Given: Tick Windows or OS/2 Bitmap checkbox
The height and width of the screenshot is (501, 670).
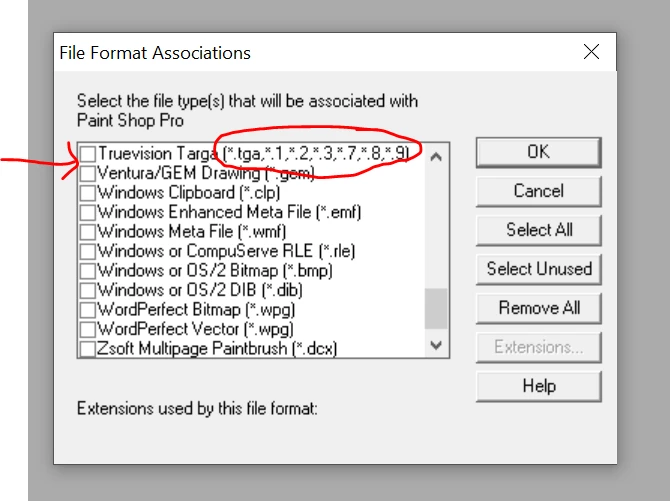Looking at the screenshot, I should pyautogui.click(x=88, y=271).
